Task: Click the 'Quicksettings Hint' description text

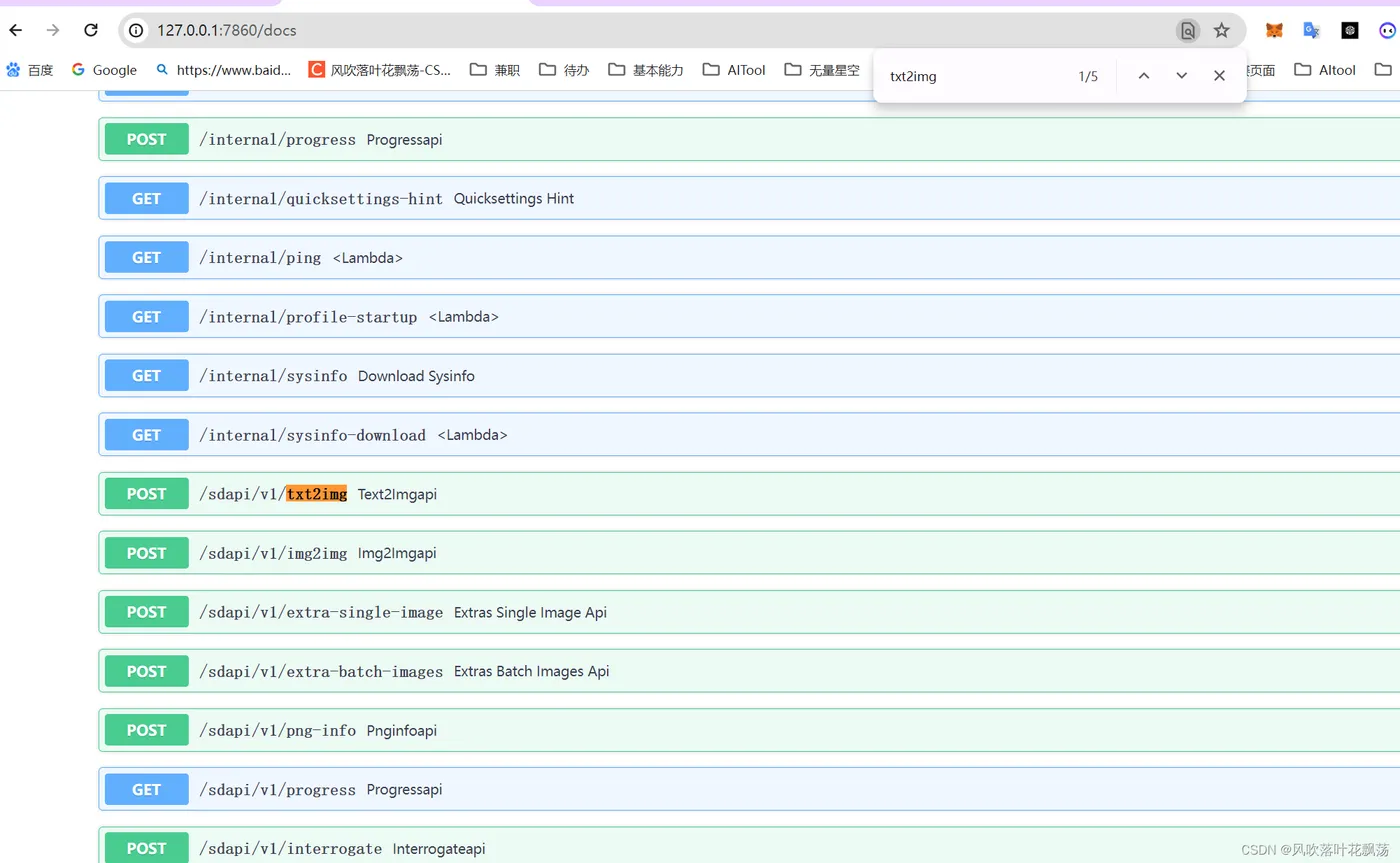Action: (514, 198)
